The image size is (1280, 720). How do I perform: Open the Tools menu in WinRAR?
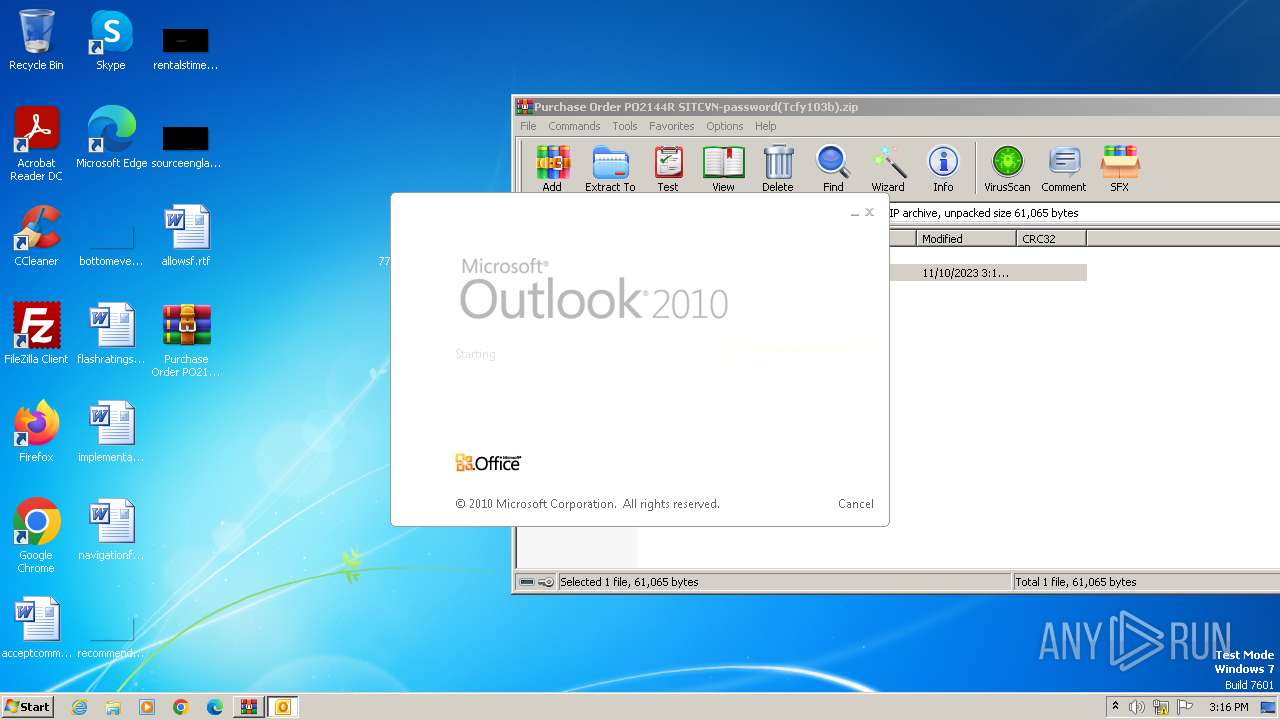click(x=625, y=126)
